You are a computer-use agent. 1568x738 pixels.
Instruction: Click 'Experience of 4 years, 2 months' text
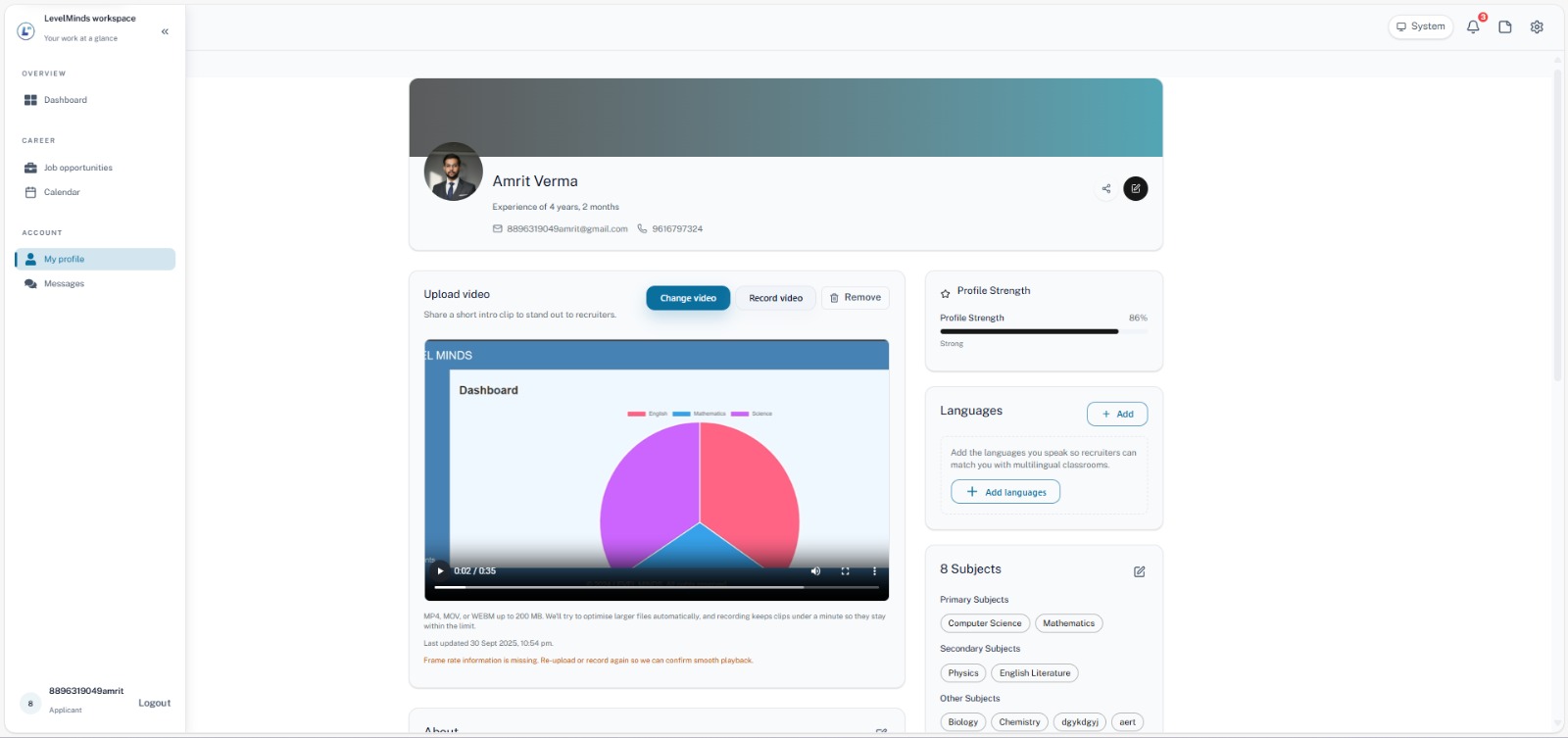pos(556,207)
